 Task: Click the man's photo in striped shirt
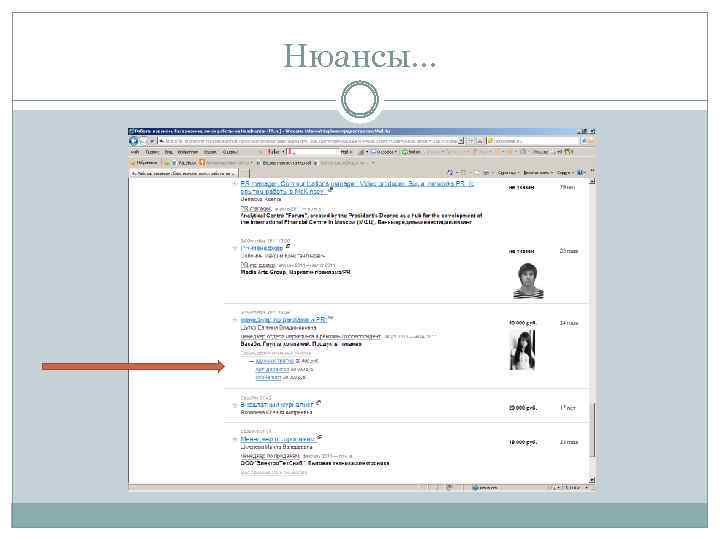coord(528,281)
